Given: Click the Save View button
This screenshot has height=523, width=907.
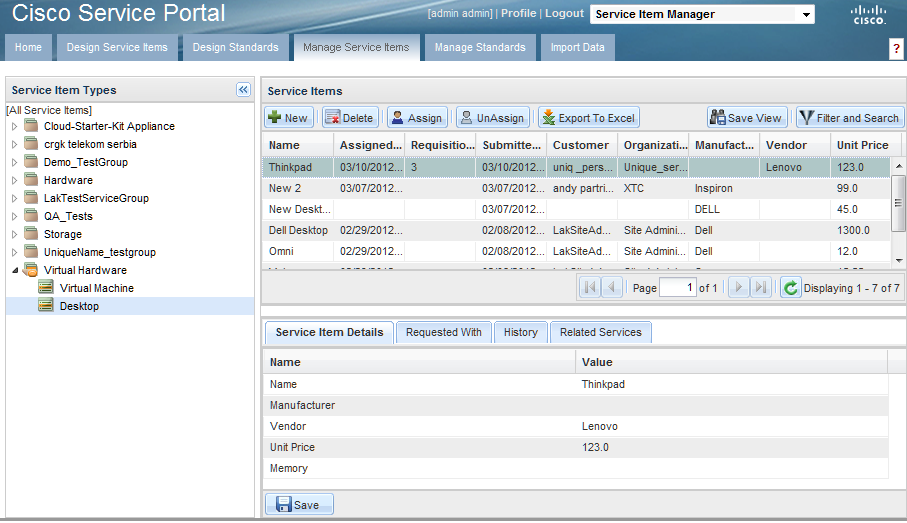Looking at the screenshot, I should pos(746,118).
